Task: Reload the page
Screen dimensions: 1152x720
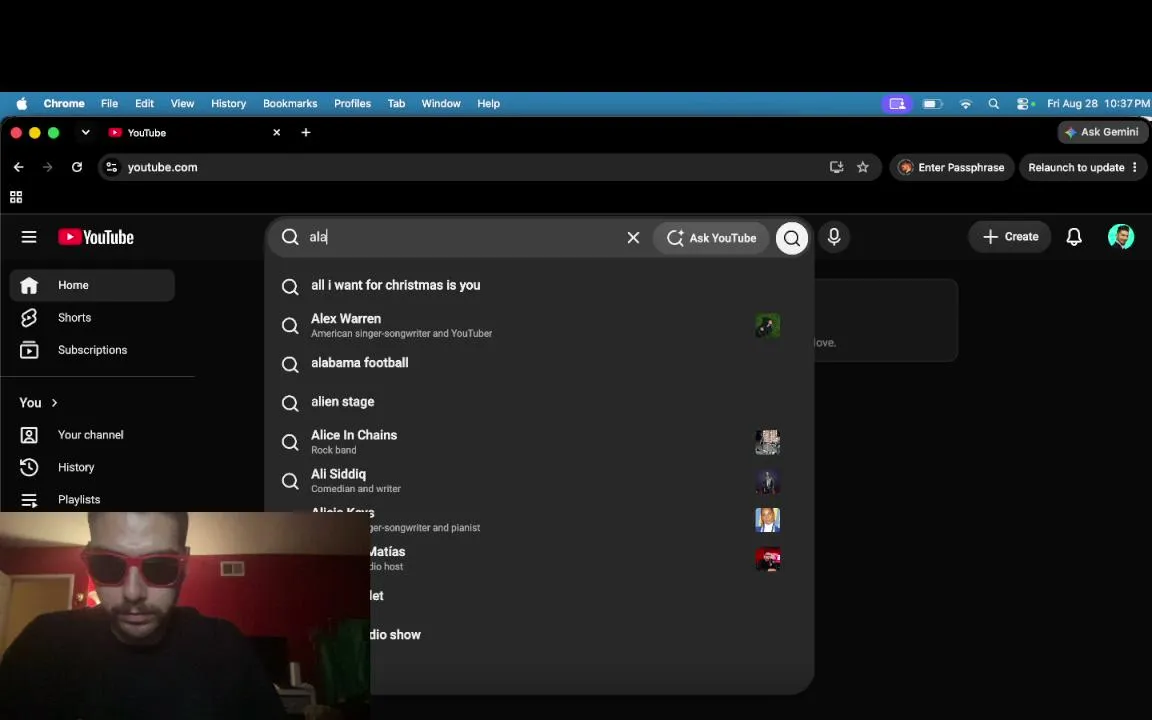Action: click(76, 167)
